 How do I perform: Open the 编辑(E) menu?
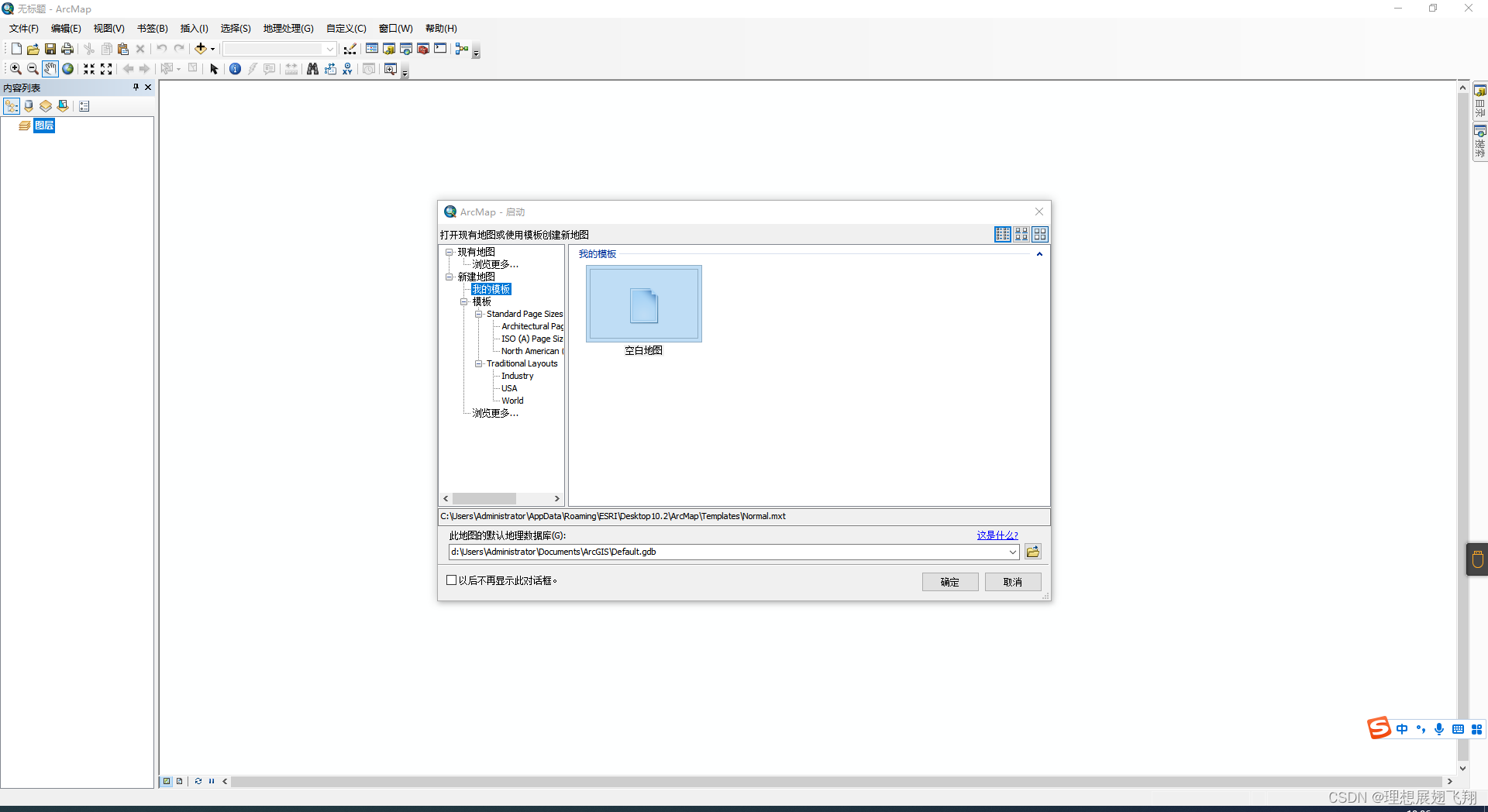66,29
